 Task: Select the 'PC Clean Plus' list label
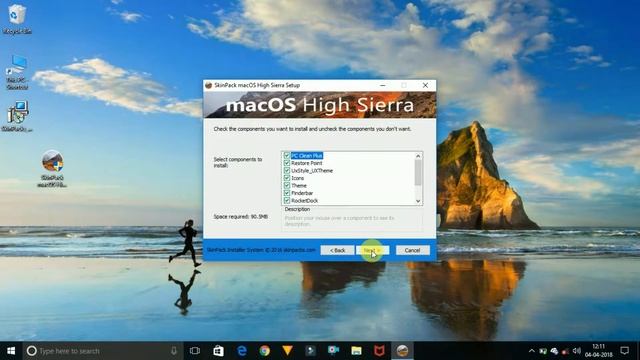[307, 156]
